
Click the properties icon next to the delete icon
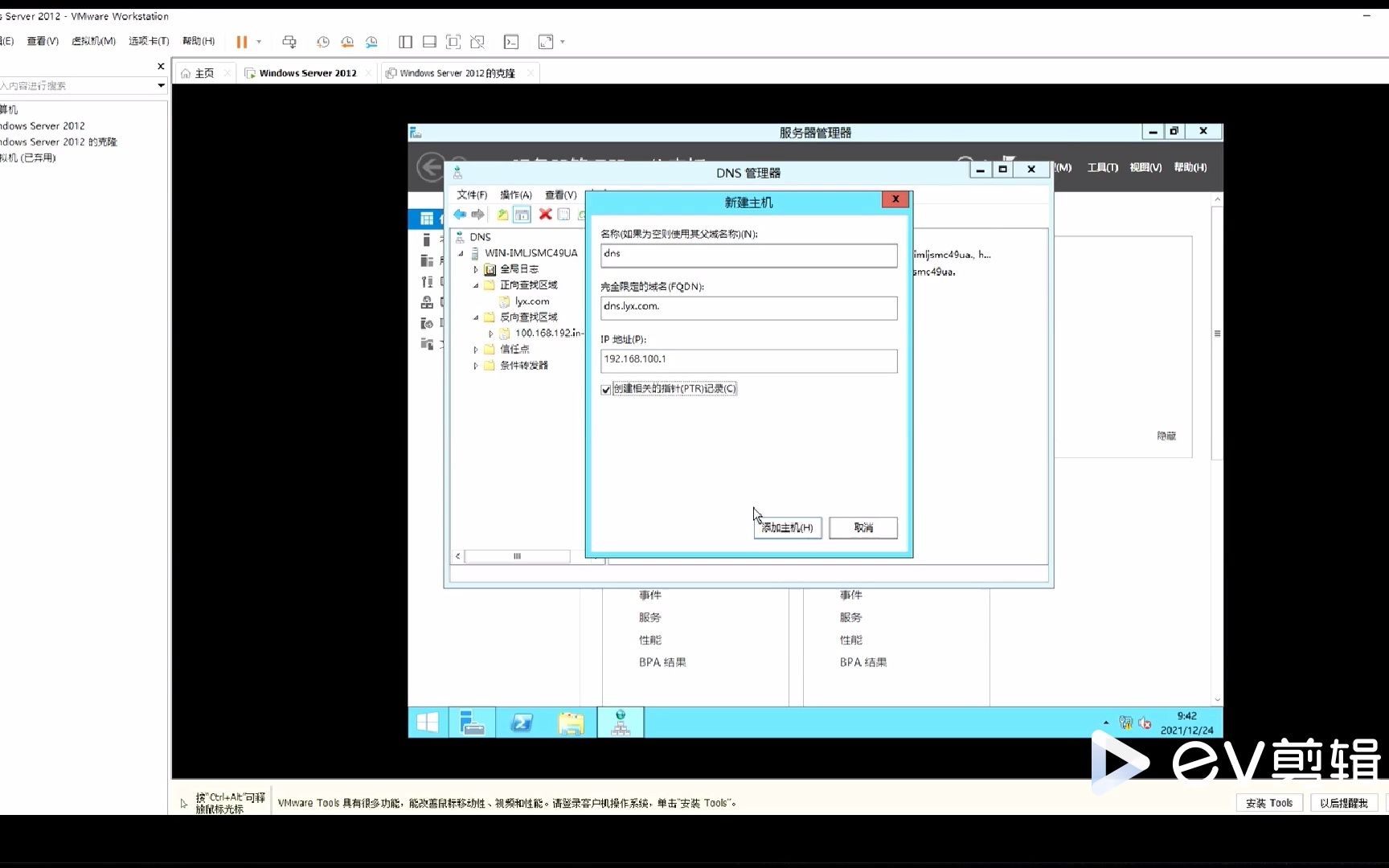tap(563, 215)
